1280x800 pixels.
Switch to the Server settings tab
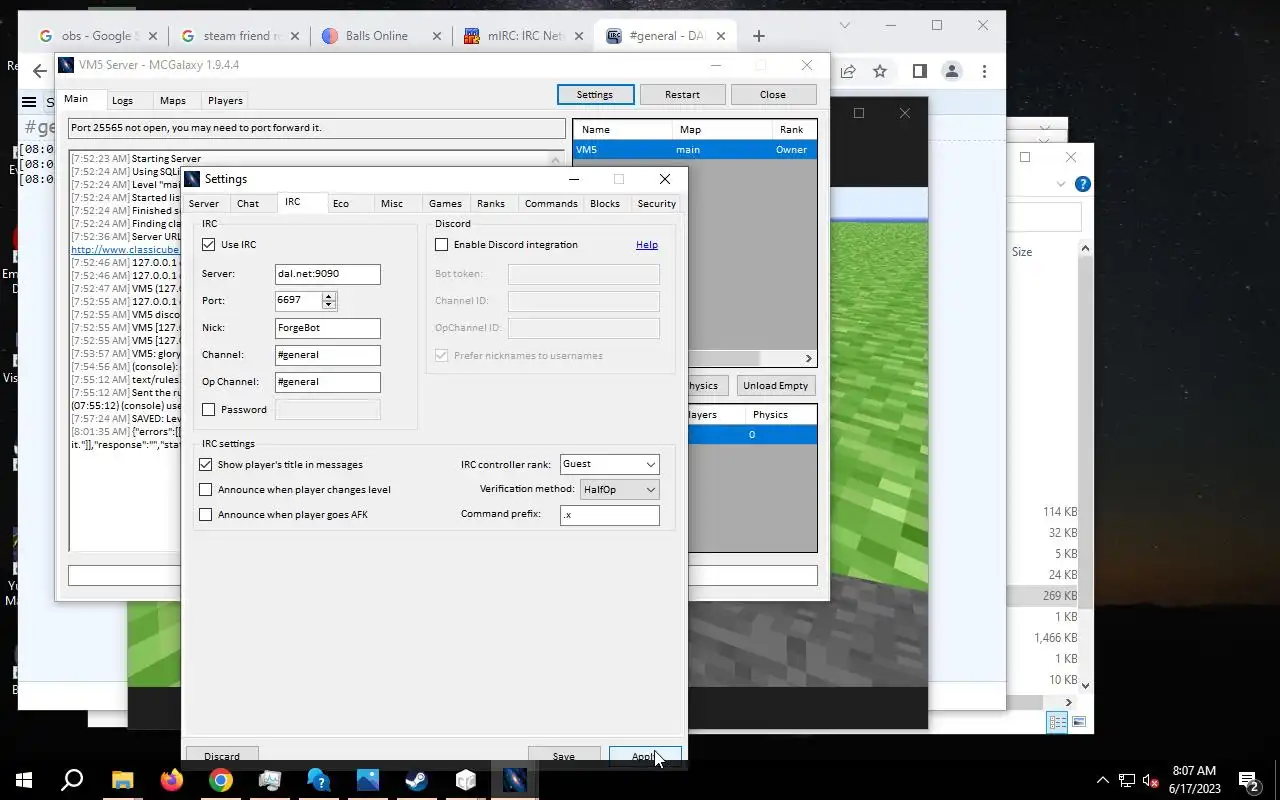[204, 203]
